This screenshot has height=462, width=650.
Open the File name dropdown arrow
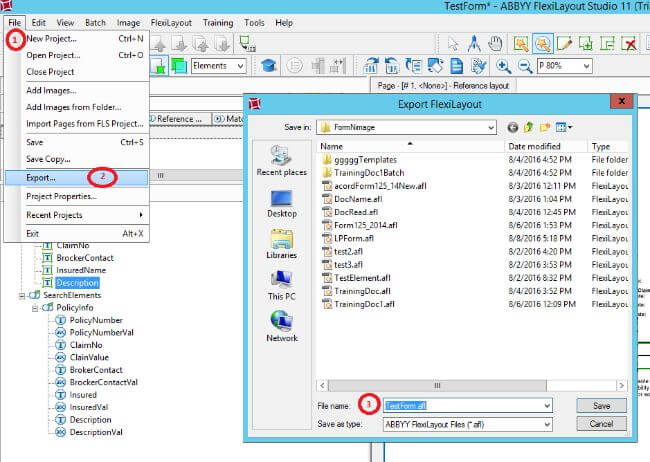click(x=547, y=406)
